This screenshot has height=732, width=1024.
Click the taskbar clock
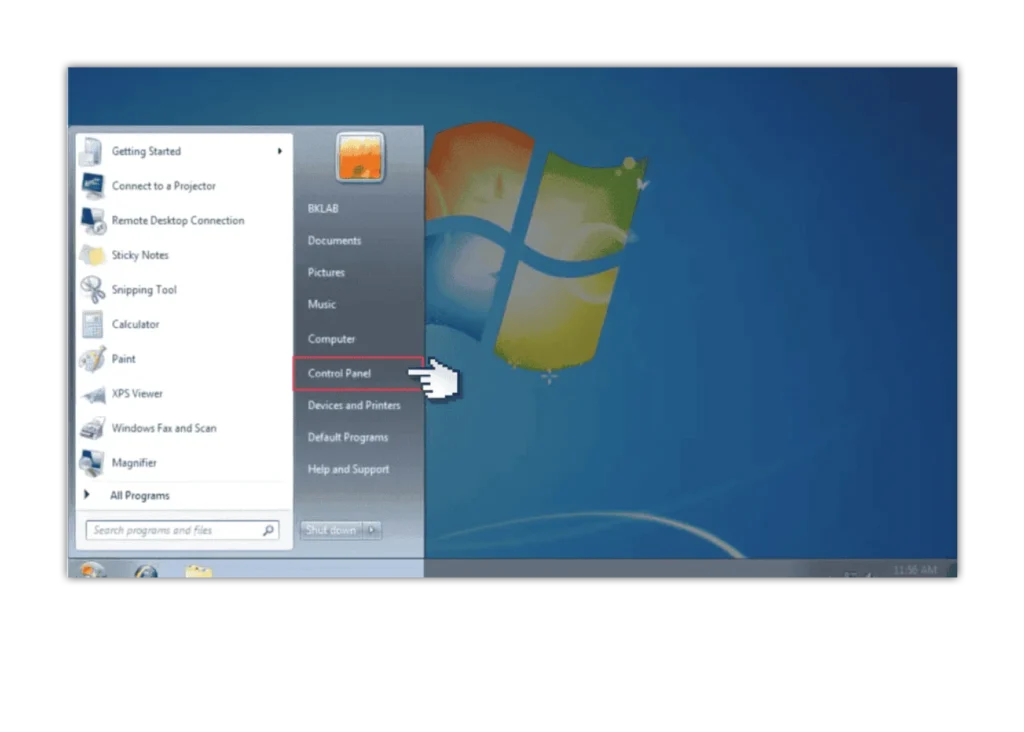tap(915, 569)
